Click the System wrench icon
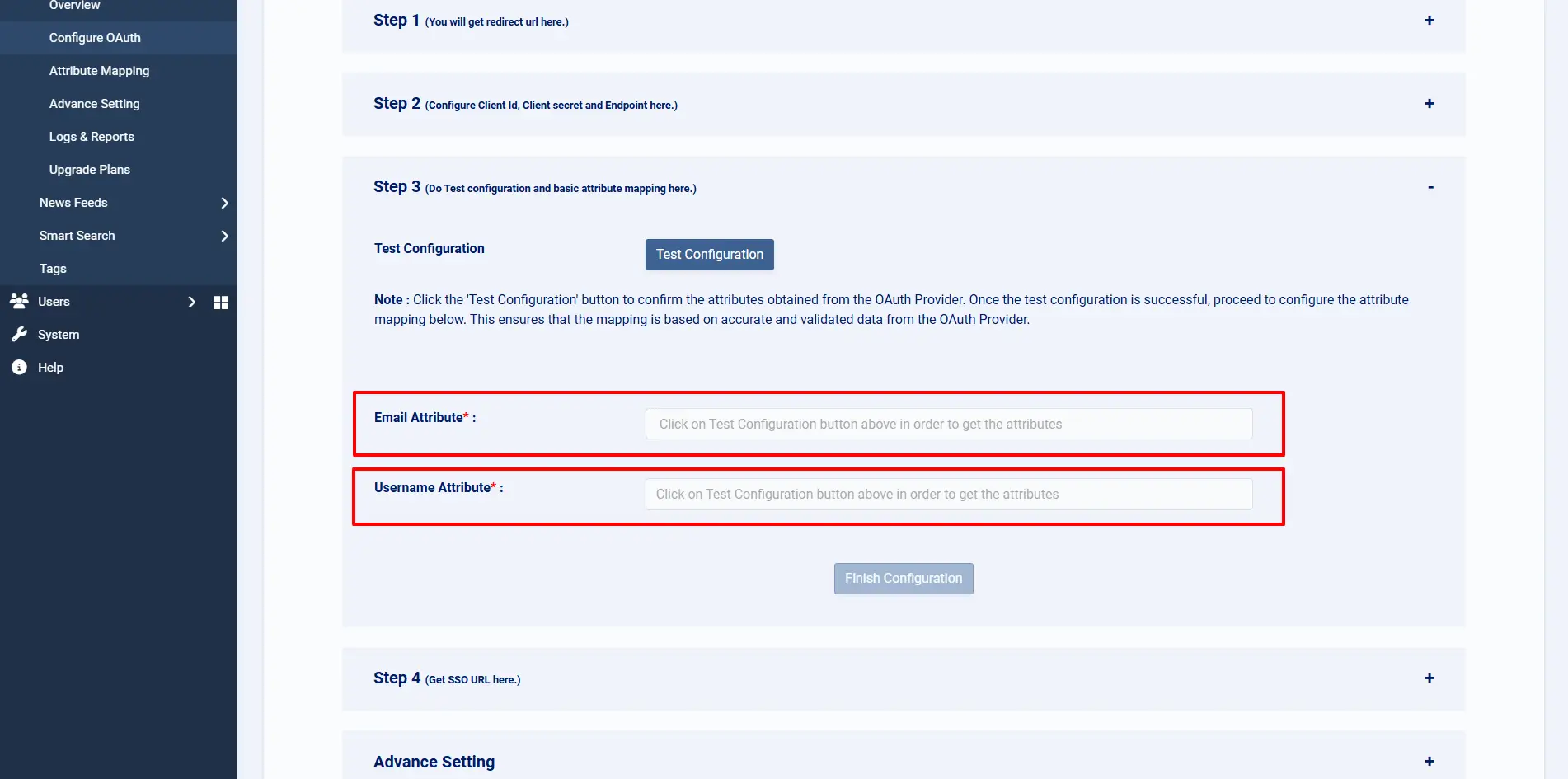The height and width of the screenshot is (779, 1568). click(19, 335)
